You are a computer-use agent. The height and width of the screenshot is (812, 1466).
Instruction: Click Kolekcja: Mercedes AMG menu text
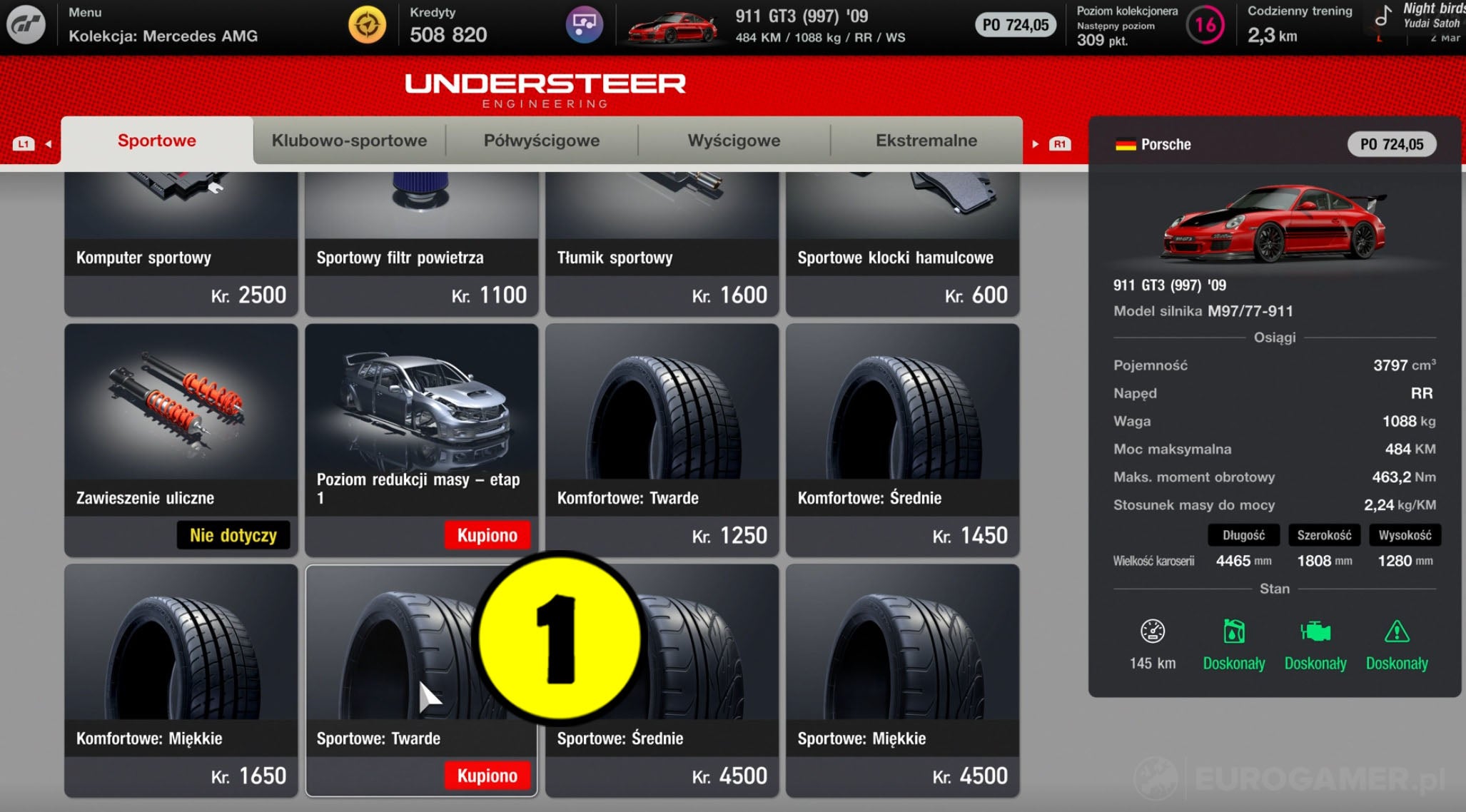pyautogui.click(x=163, y=36)
